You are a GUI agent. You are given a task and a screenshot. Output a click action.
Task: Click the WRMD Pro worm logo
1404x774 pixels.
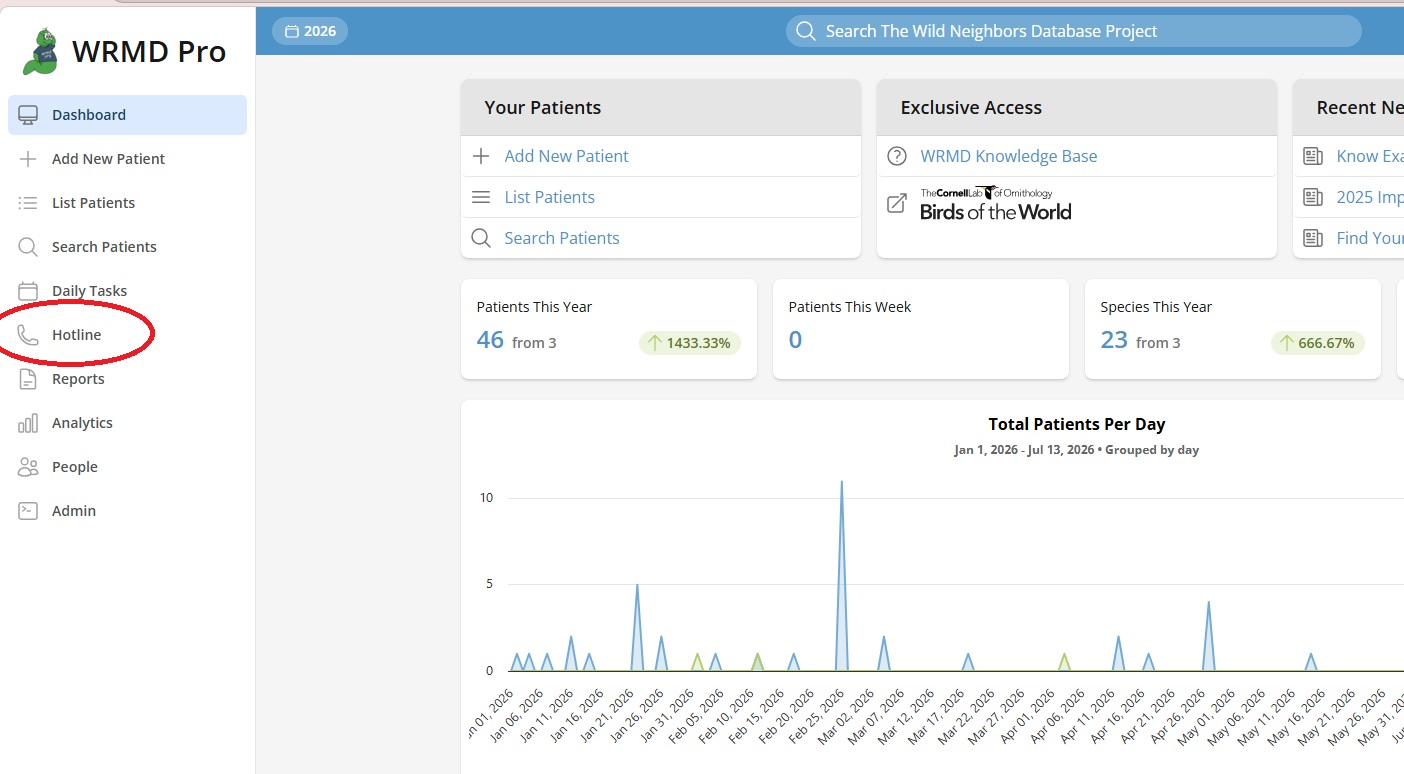[40, 52]
